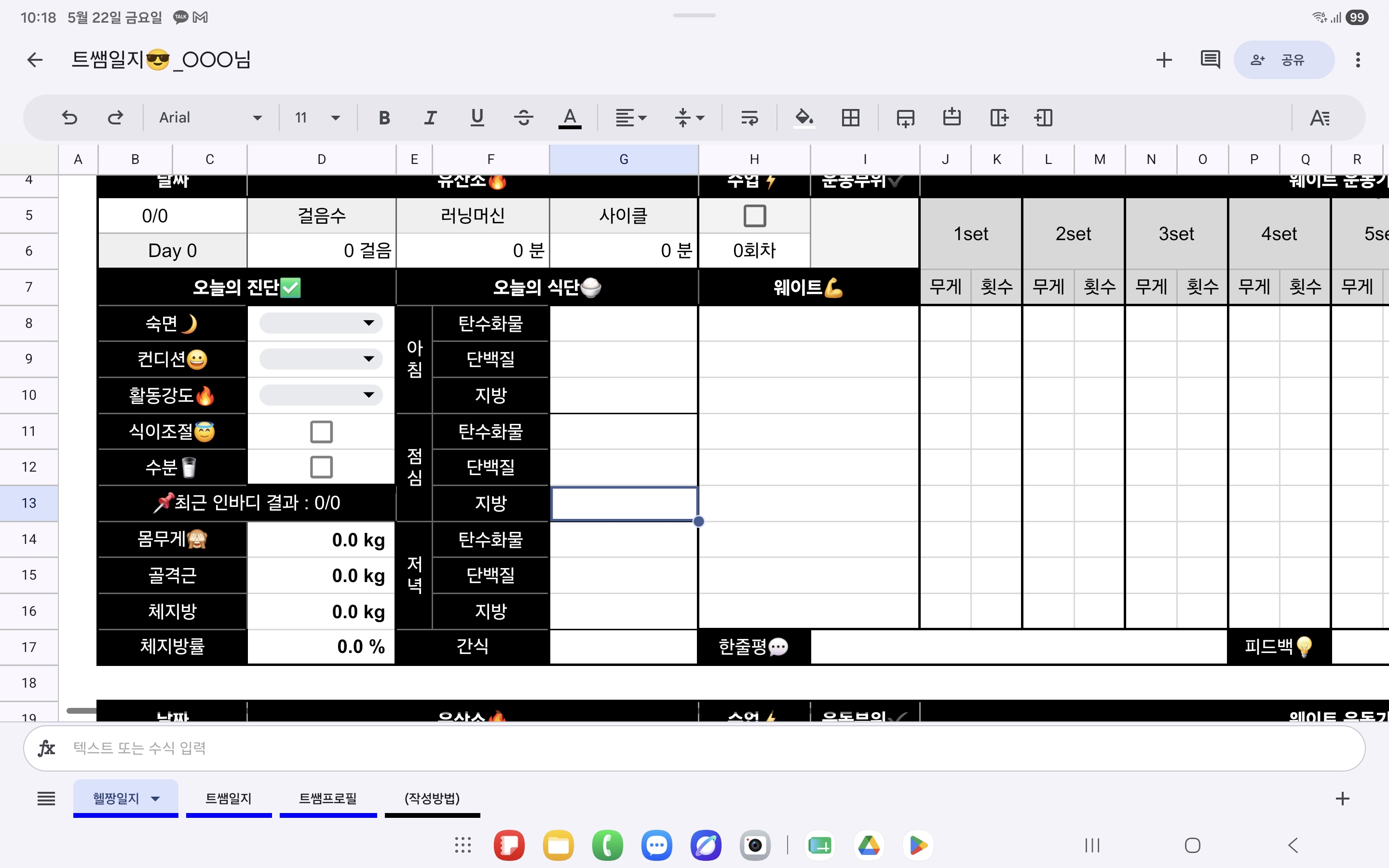This screenshot has width=1389, height=868.
Task: Open the cell borders tool
Action: 851,118
